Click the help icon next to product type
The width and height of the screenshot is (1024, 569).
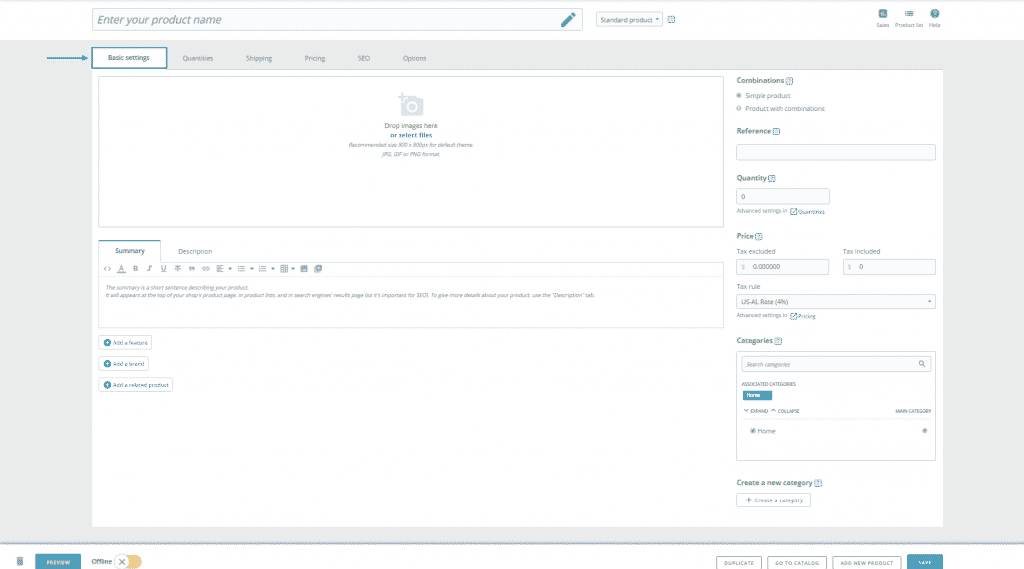[671, 20]
